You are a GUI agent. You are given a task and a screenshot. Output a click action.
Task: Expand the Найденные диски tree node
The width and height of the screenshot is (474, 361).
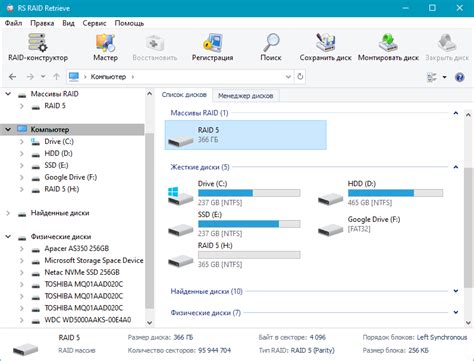(x=8, y=213)
